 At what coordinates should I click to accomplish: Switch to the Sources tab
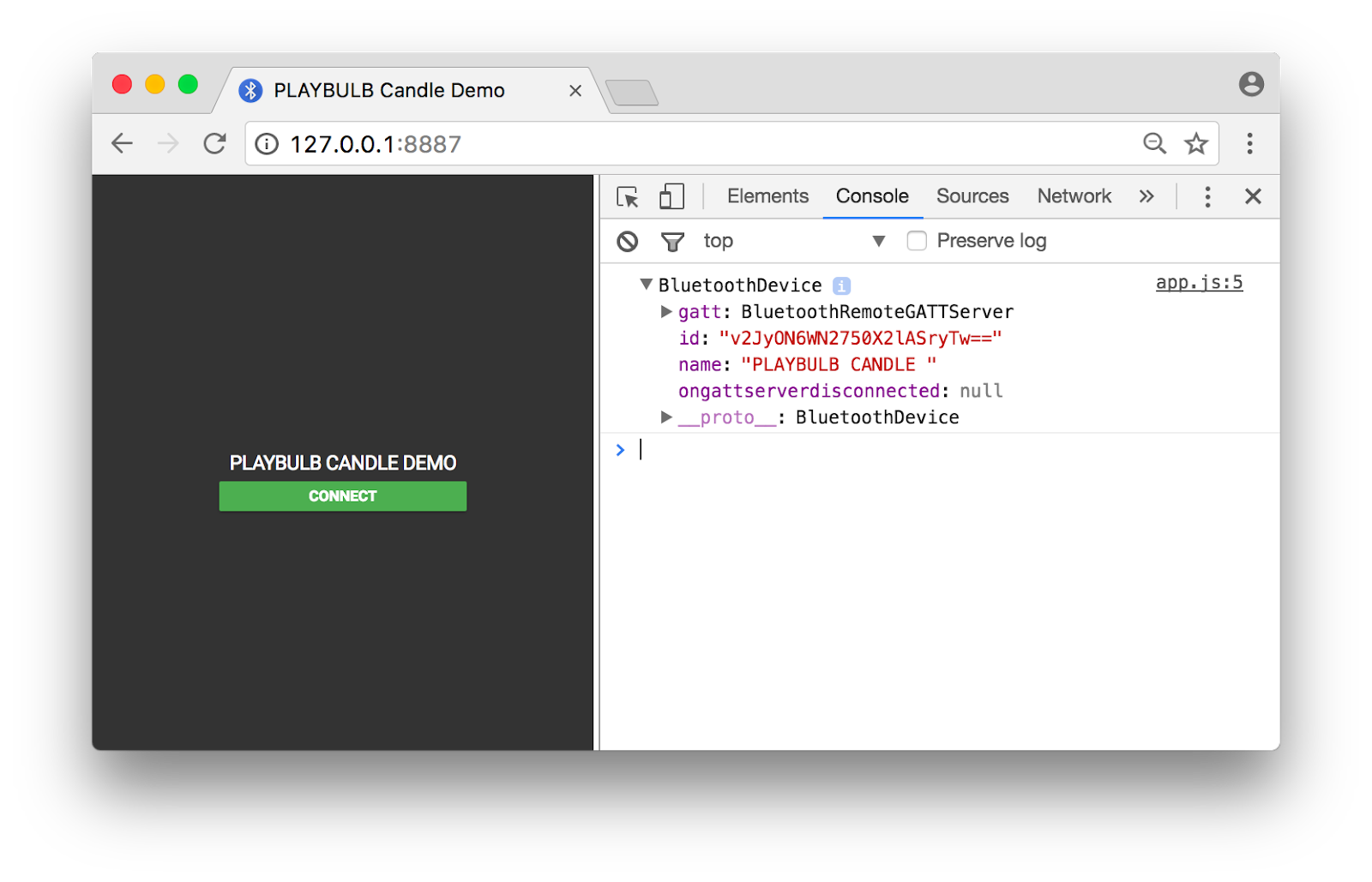(972, 196)
